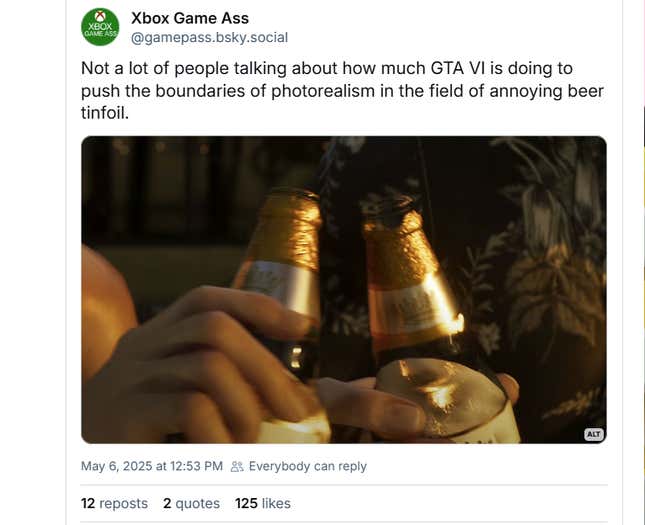
Task: Click the @gamepass.bsky.social handle
Action: (209, 38)
